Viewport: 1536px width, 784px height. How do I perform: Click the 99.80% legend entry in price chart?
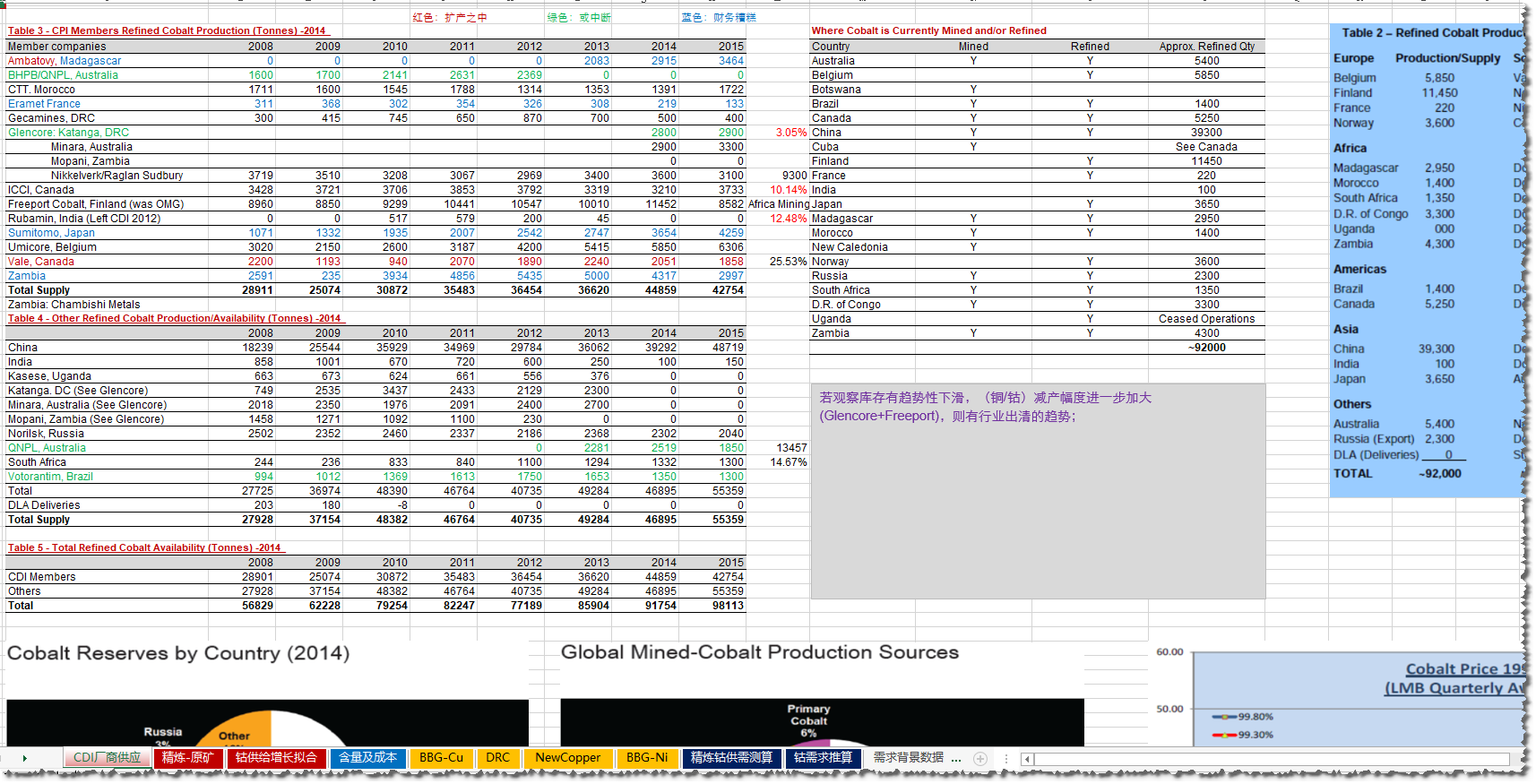[1243, 717]
